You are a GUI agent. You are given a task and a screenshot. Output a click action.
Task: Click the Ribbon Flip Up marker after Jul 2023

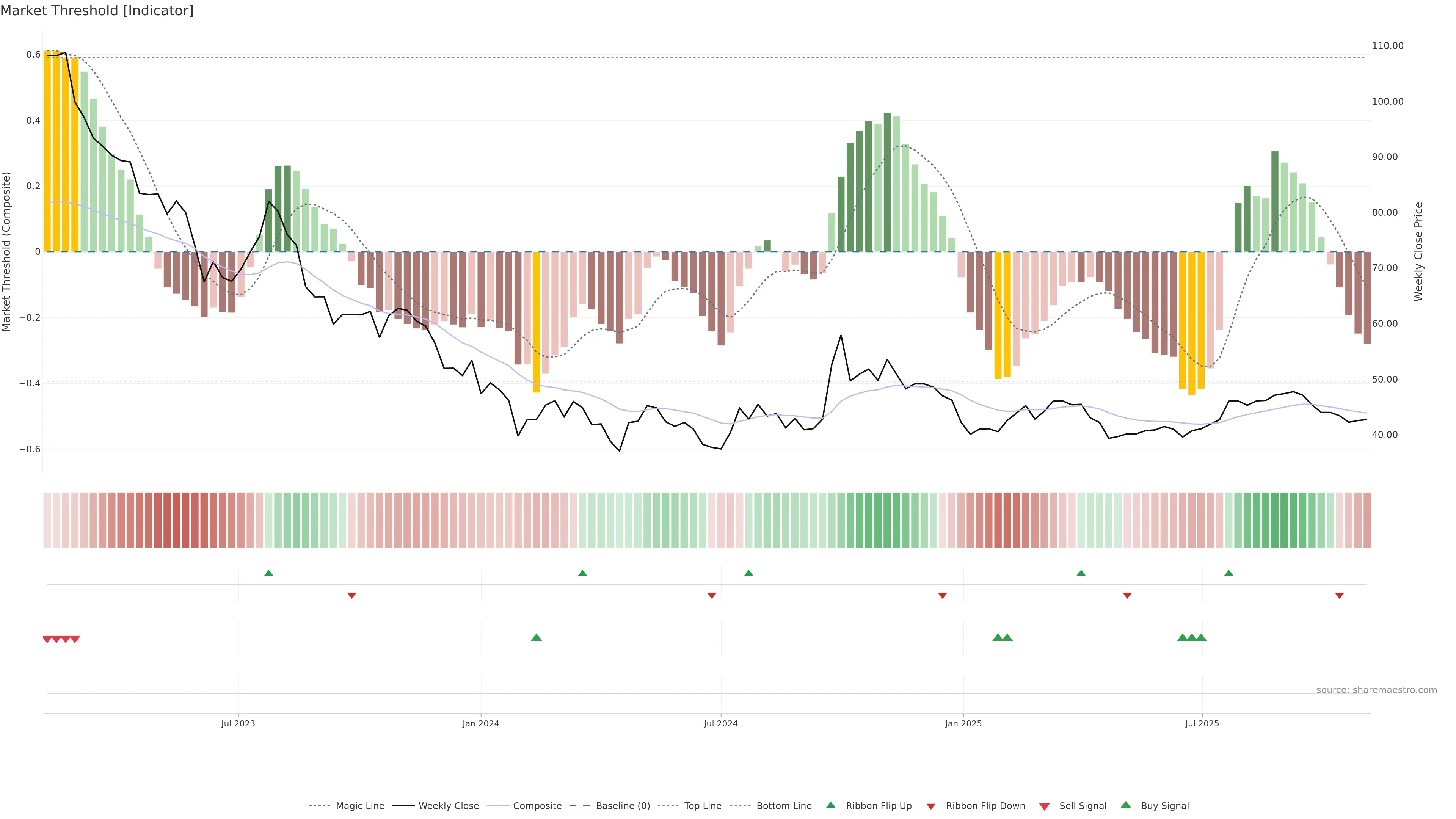pos(268,573)
